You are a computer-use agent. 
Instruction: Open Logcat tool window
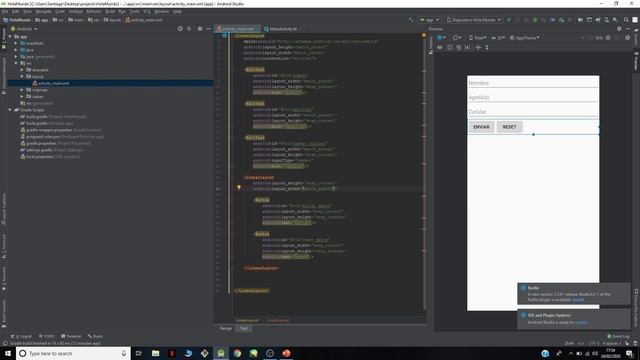click(21, 336)
